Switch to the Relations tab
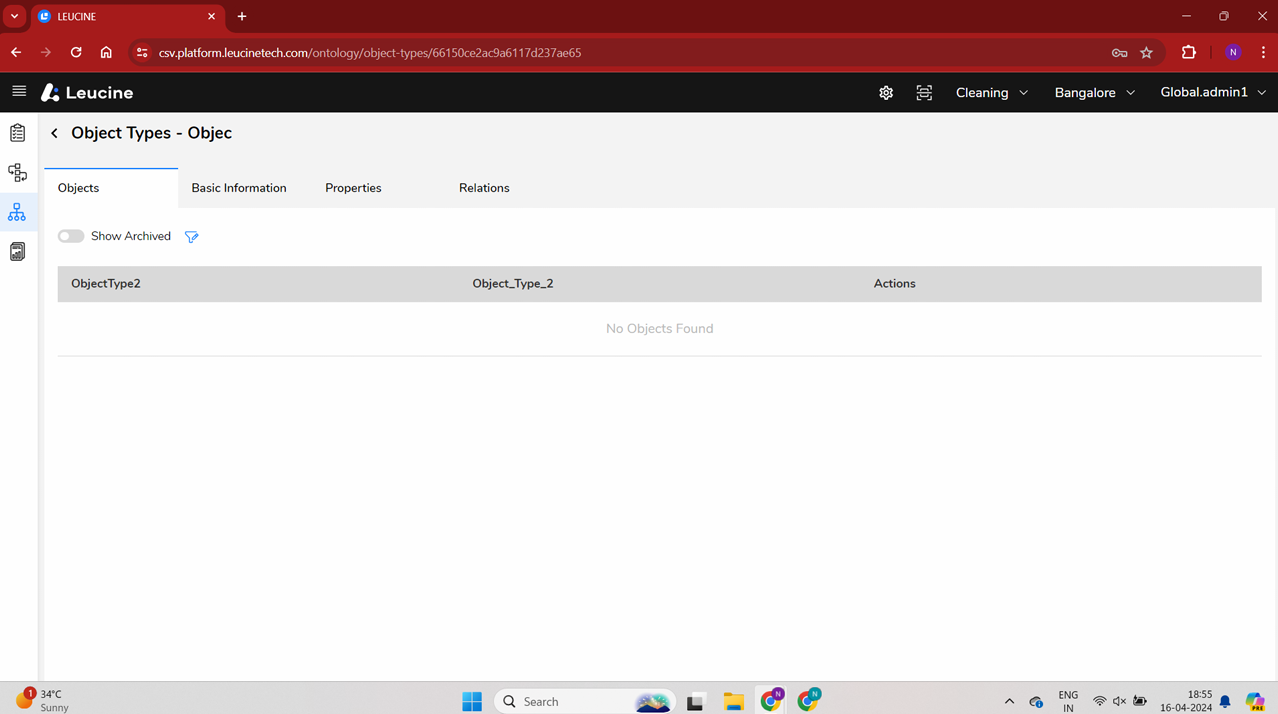 pos(484,188)
